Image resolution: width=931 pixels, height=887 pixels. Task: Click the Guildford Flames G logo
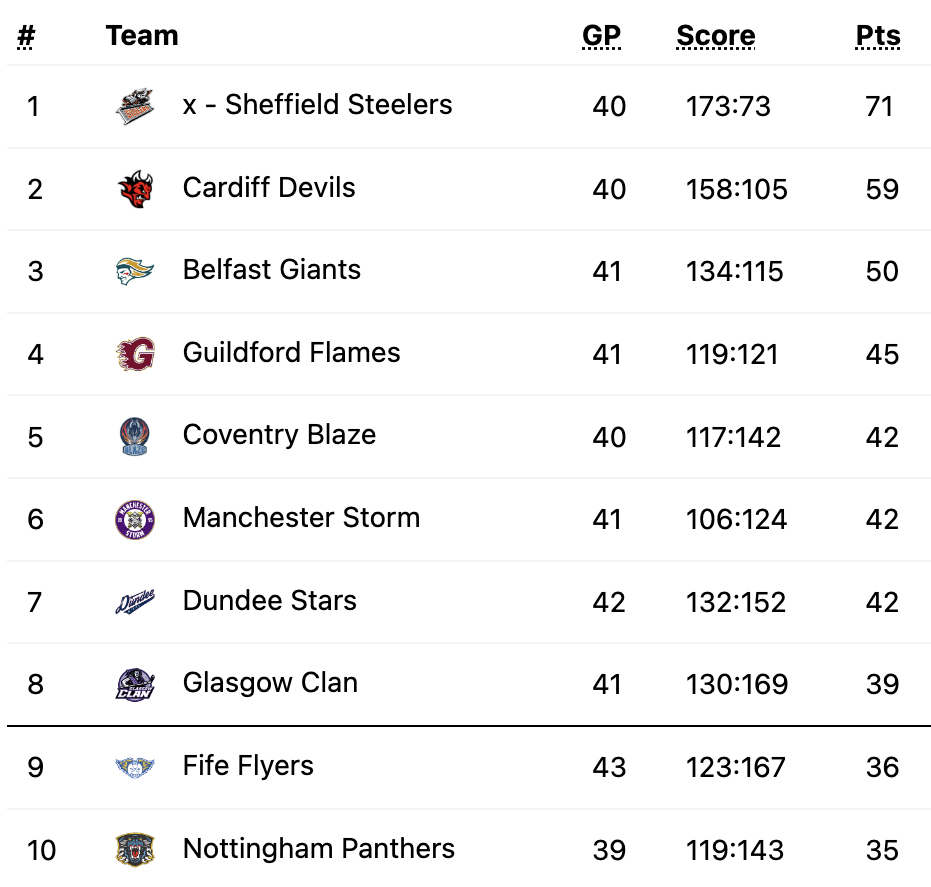[x=135, y=354]
